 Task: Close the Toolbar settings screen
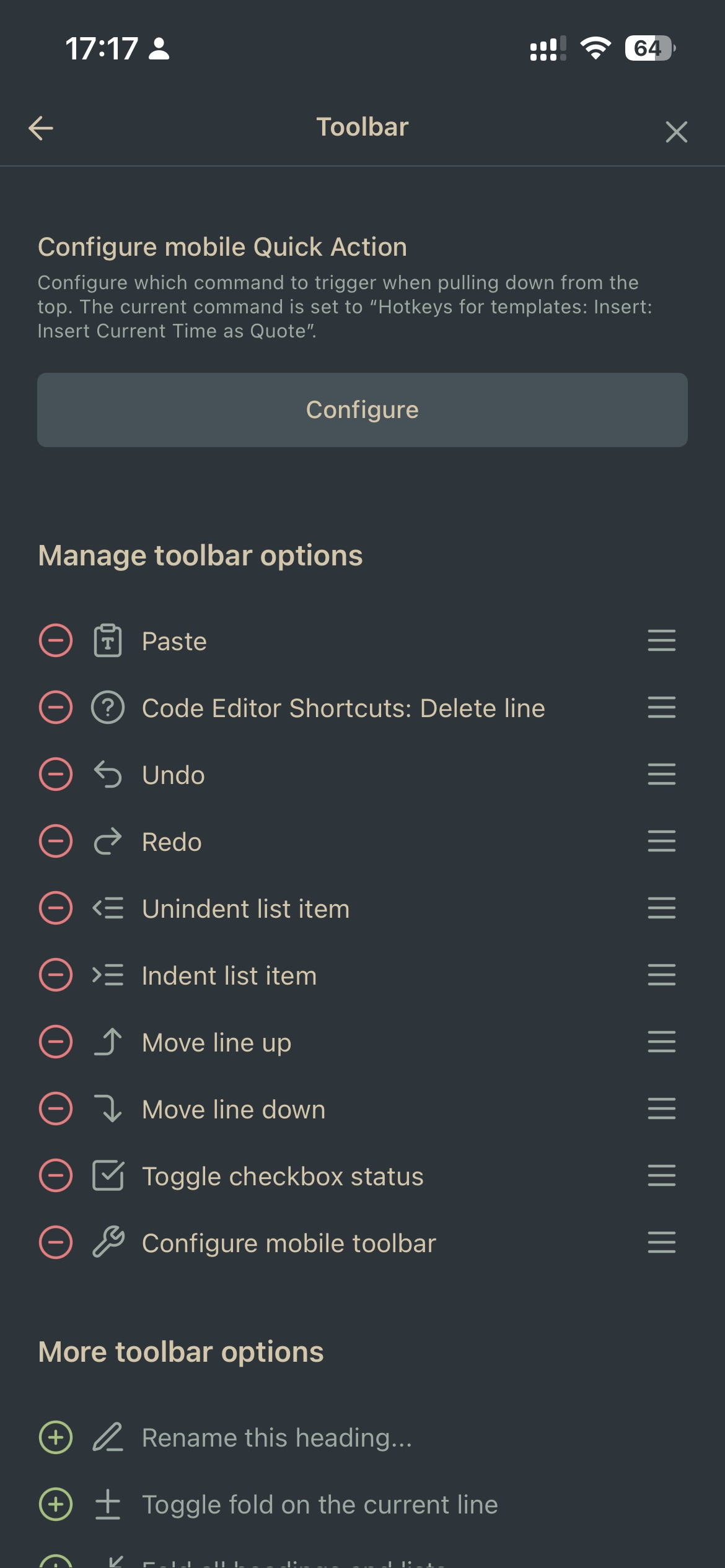pos(676,132)
